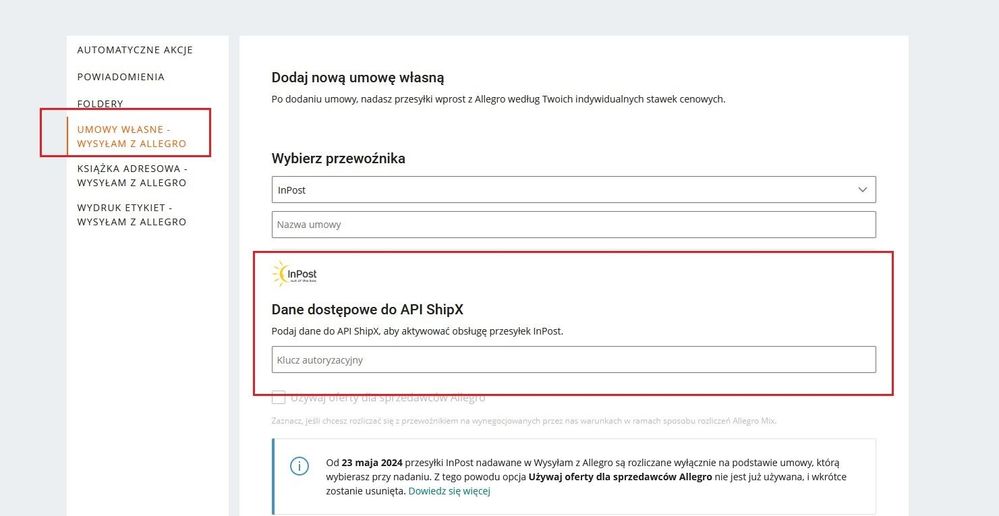
Task: Click into the Klucz autoryzacyjny field
Action: pyautogui.click(x=573, y=359)
